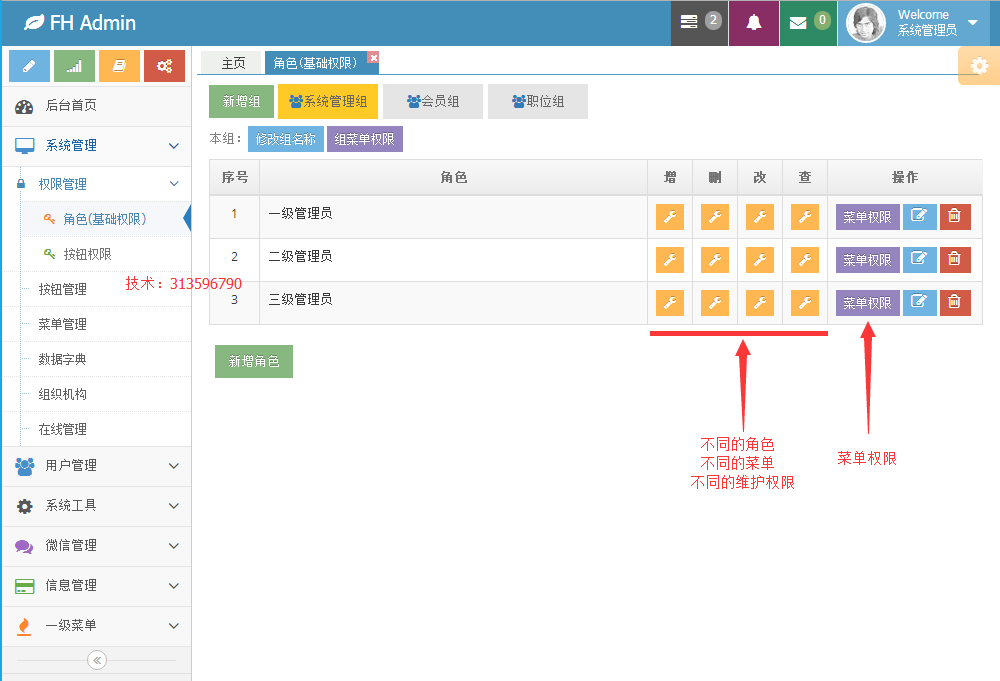This screenshot has width=1000, height=681.
Task: Click the 微信管理 chat bubbles icon
Action: click(x=24, y=546)
